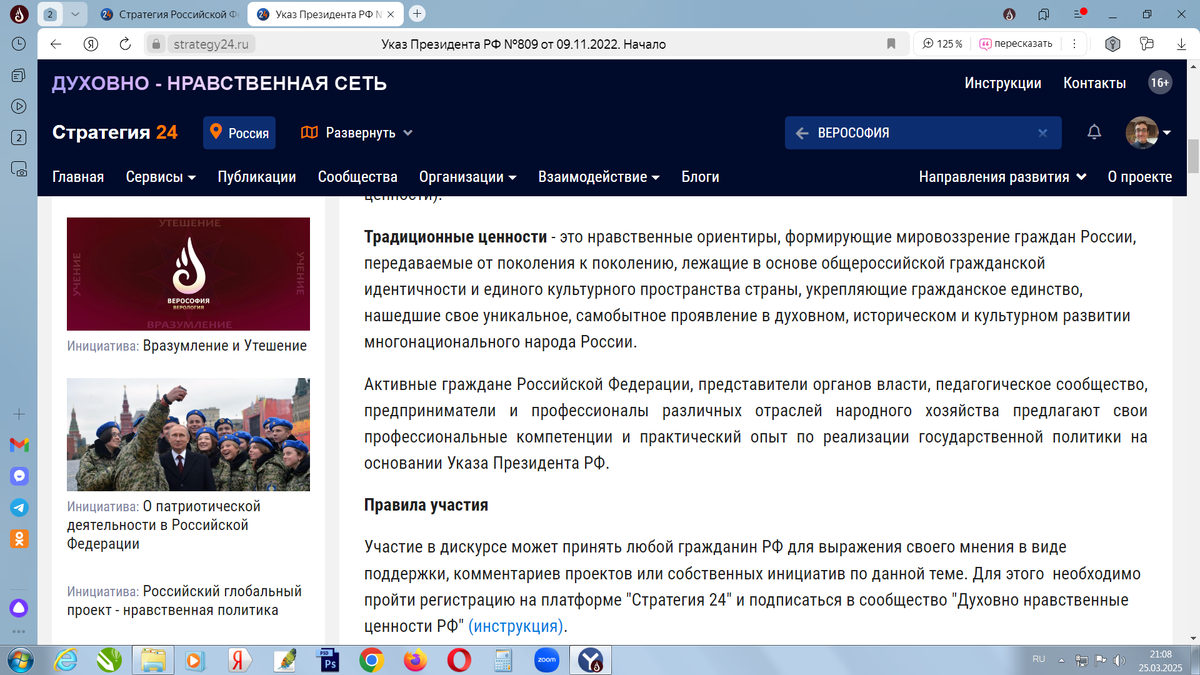
Task: Open the user avatar profile menu
Action: [x=1148, y=132]
